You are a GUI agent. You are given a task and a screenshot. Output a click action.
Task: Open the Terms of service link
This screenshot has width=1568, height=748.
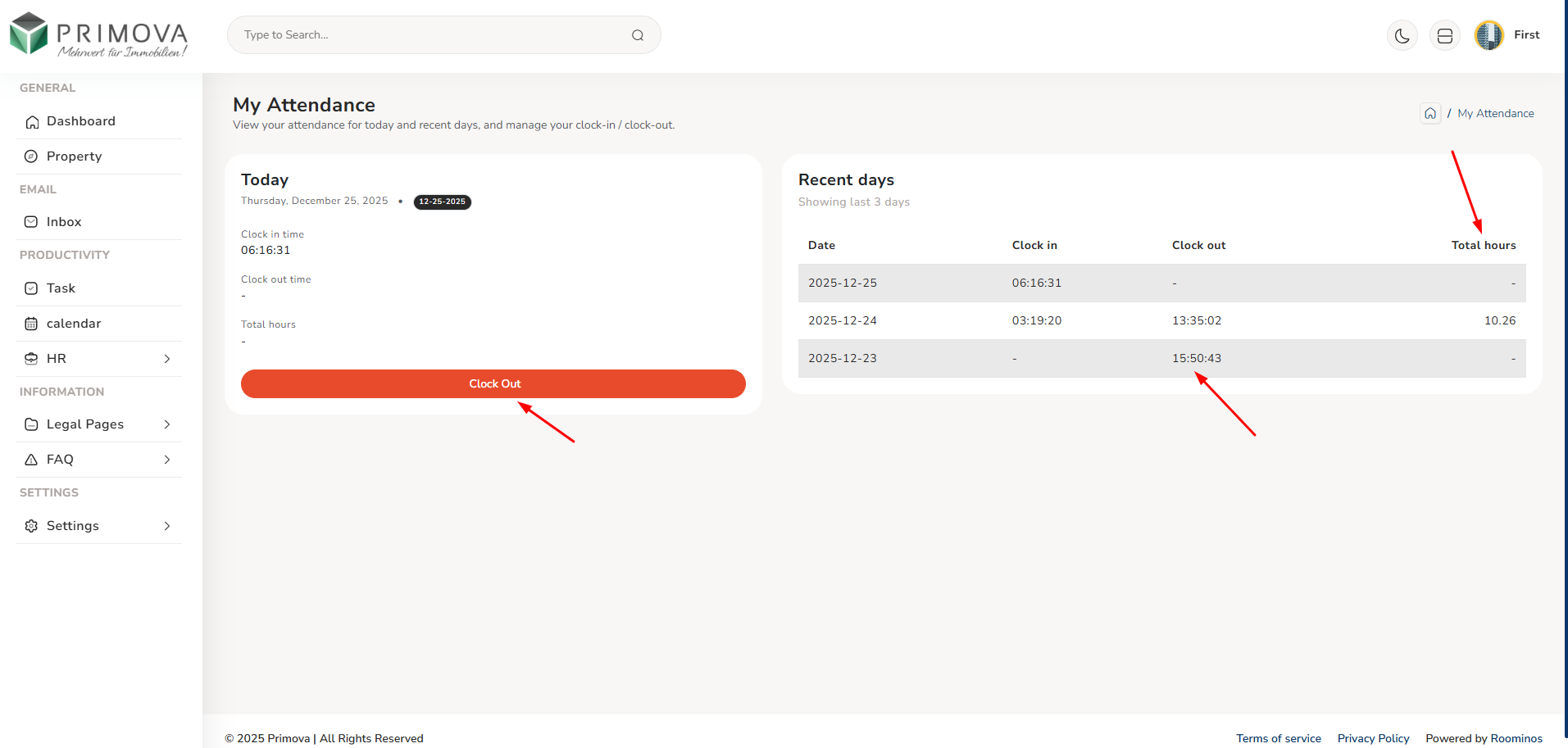[1278, 738]
